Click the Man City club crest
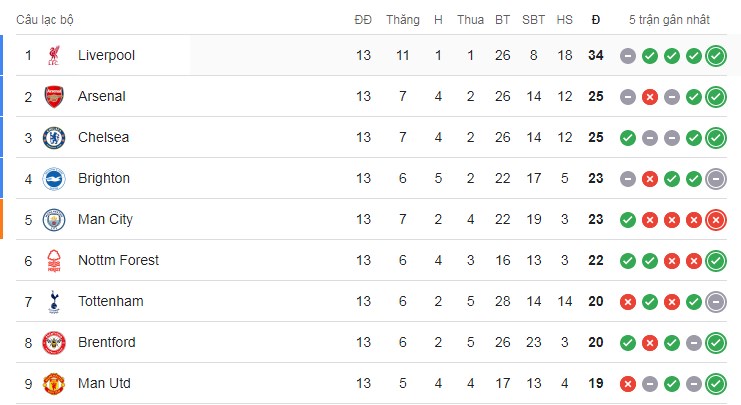The width and height of the screenshot is (741, 405). tap(53, 220)
